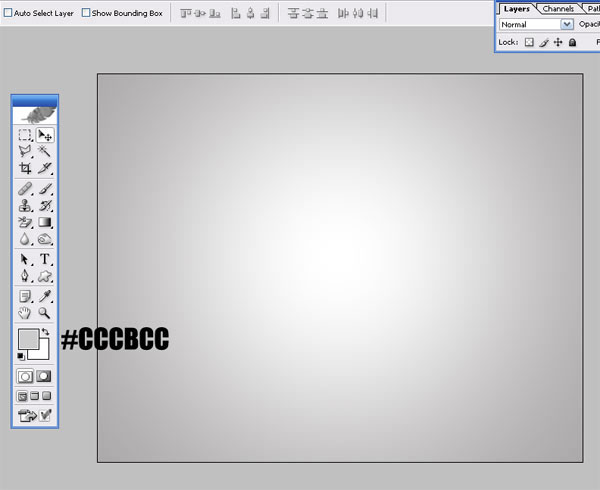Select the Hand tool
This screenshot has width=600, height=490.
pos(25,313)
